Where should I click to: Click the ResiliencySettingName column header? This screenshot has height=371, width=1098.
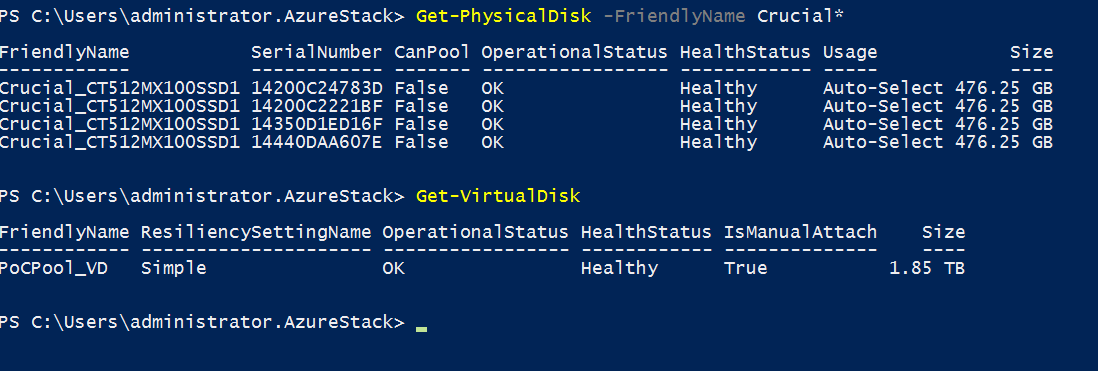[256, 232]
